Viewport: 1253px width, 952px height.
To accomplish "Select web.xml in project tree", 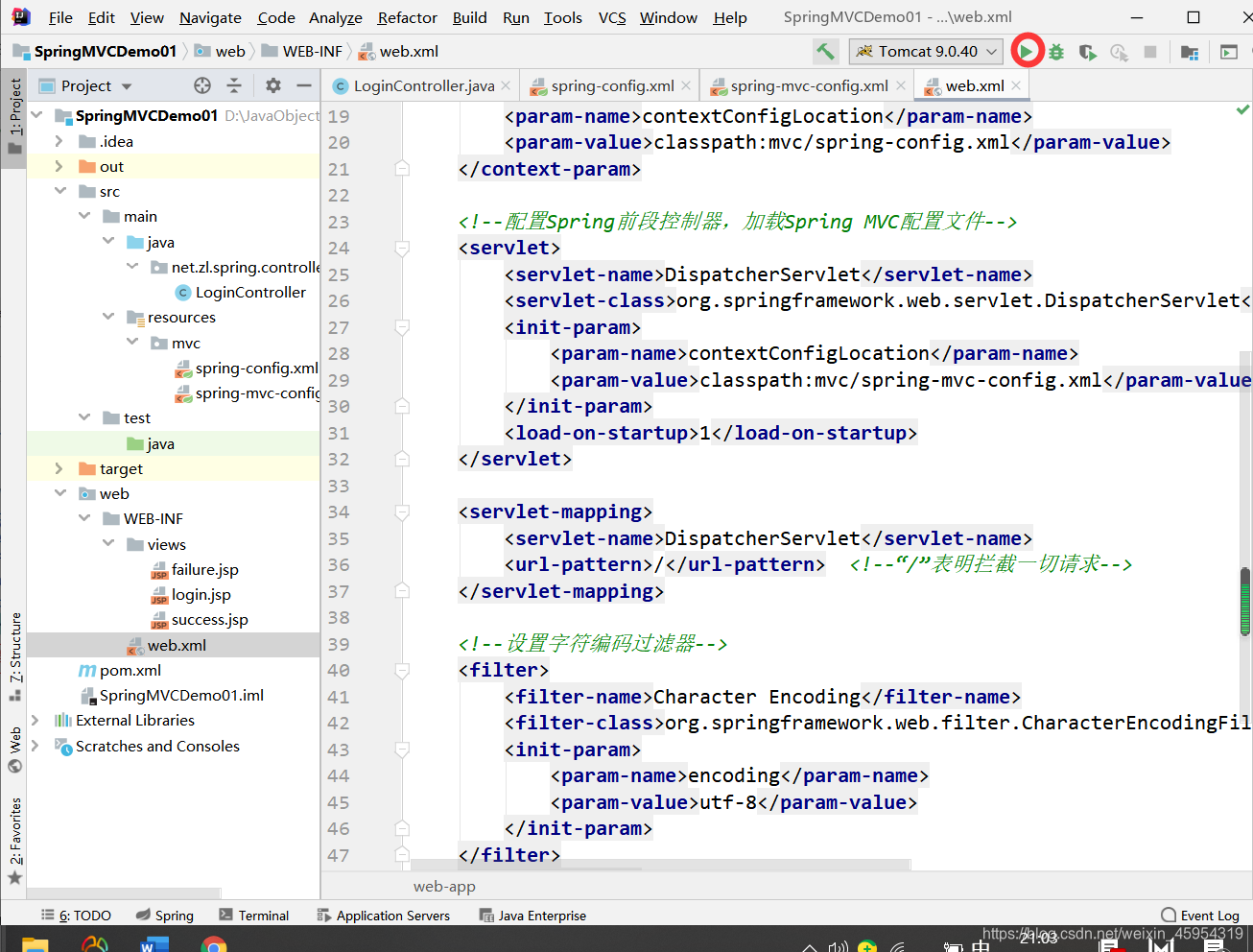I will coord(167,645).
